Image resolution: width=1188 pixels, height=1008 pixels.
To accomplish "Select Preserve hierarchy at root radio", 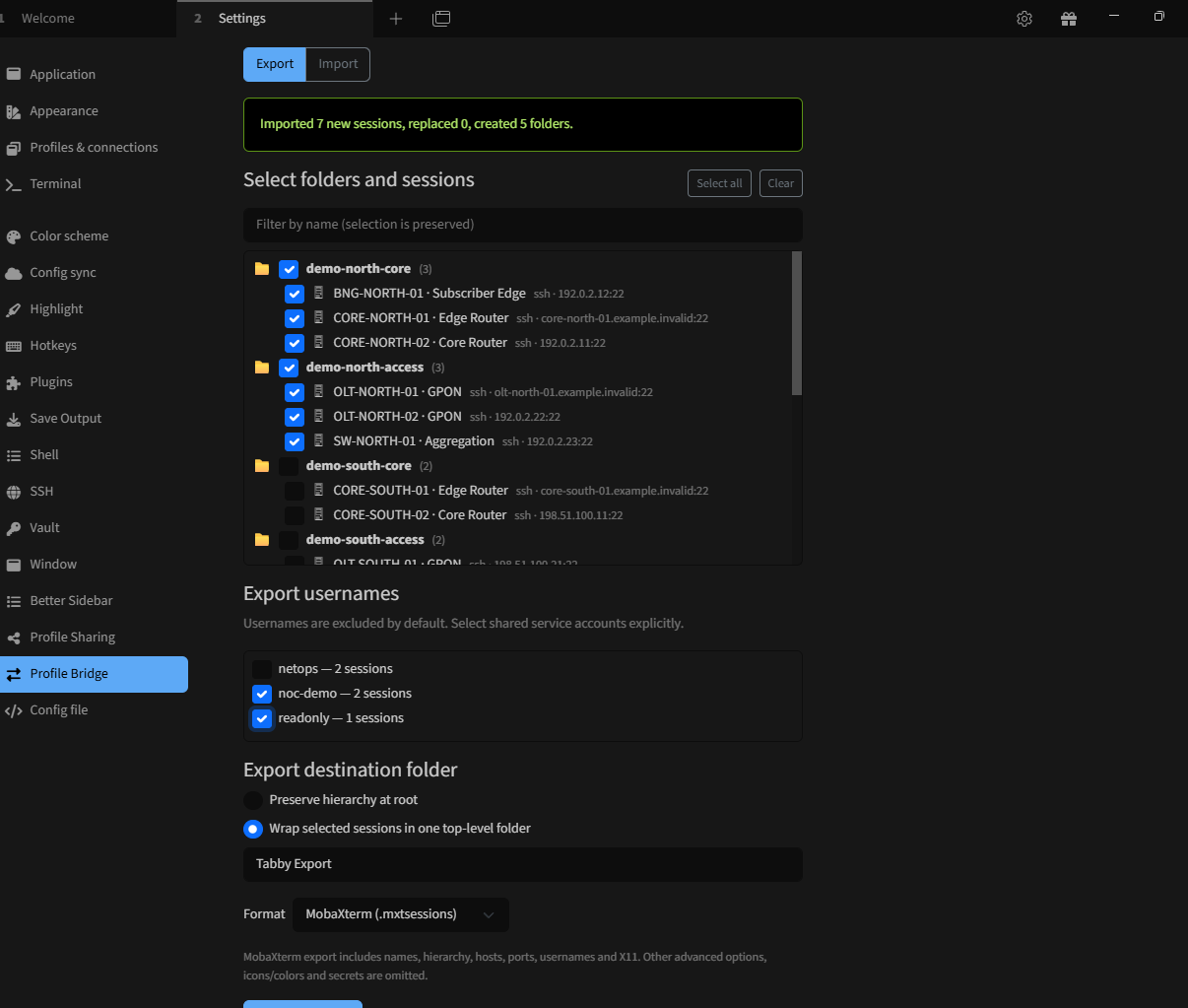I will click(x=253, y=800).
